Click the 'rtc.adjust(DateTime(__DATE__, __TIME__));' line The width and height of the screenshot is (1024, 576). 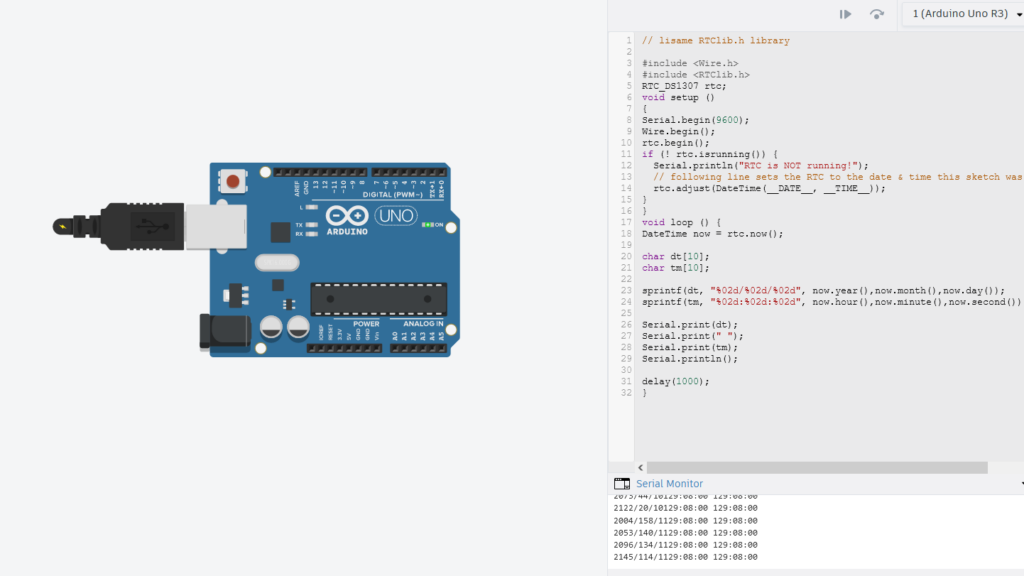coord(769,189)
